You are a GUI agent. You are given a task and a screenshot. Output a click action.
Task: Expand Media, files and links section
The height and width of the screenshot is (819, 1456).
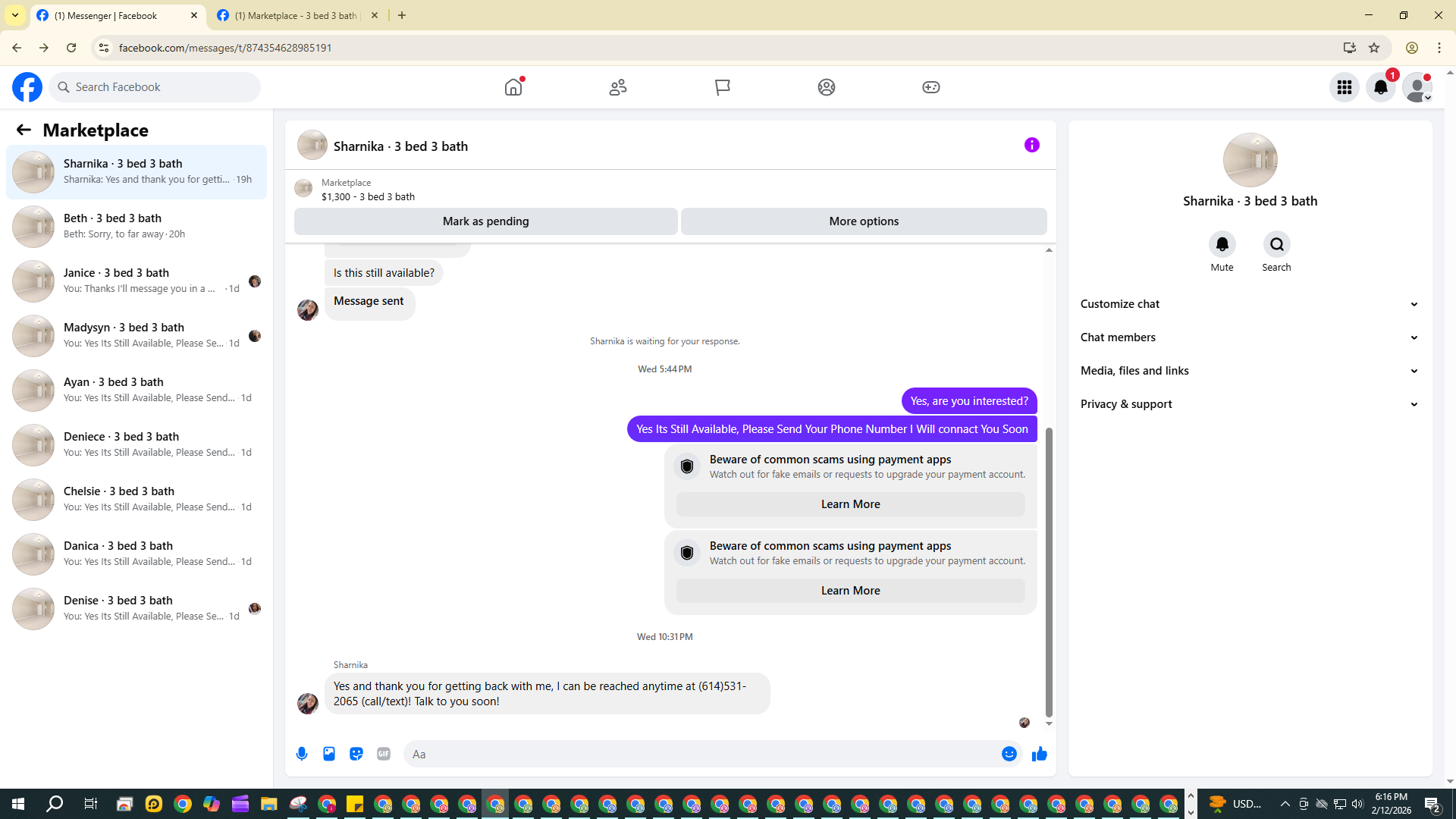(x=1250, y=371)
